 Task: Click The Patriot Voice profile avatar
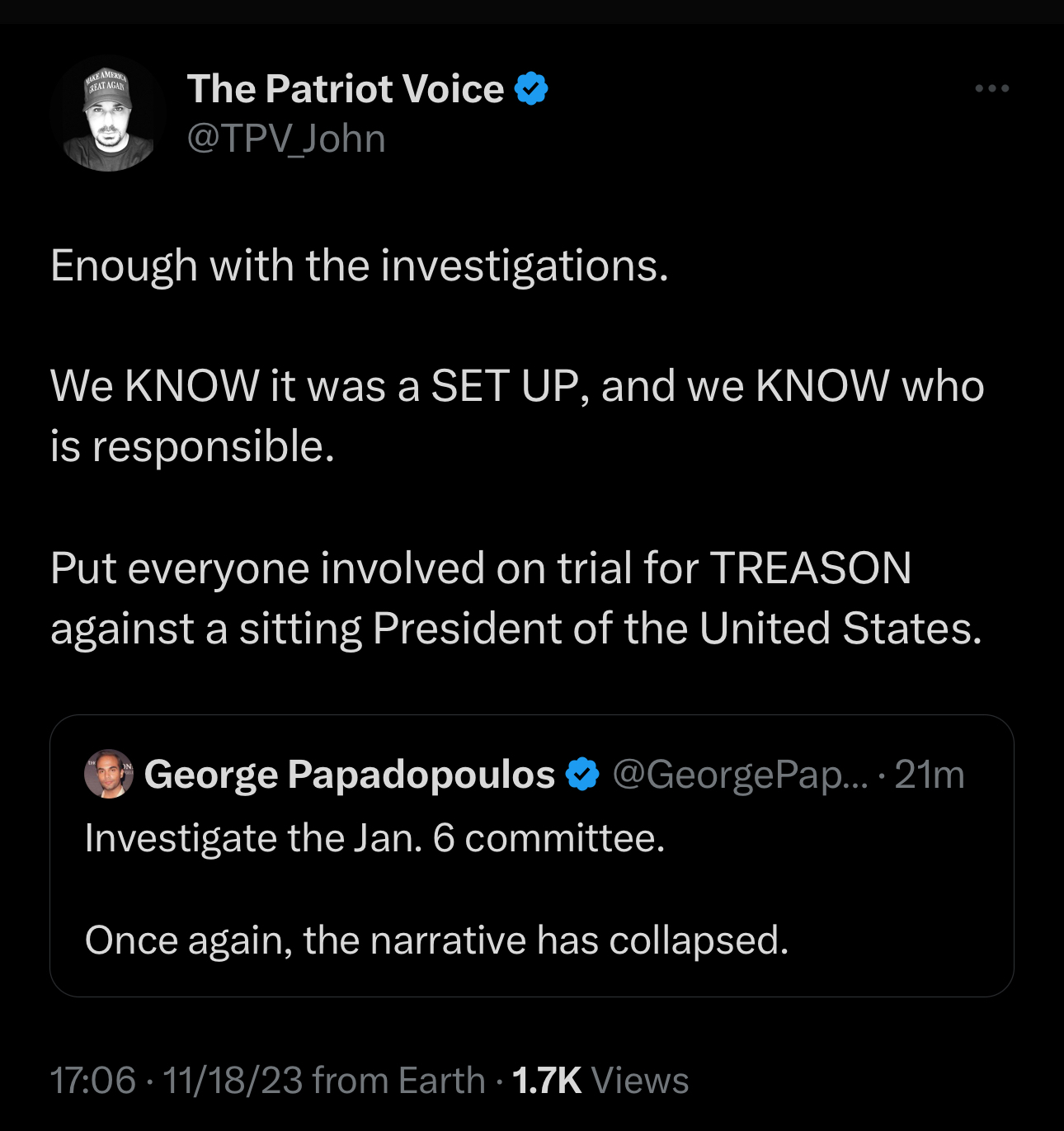click(x=108, y=114)
